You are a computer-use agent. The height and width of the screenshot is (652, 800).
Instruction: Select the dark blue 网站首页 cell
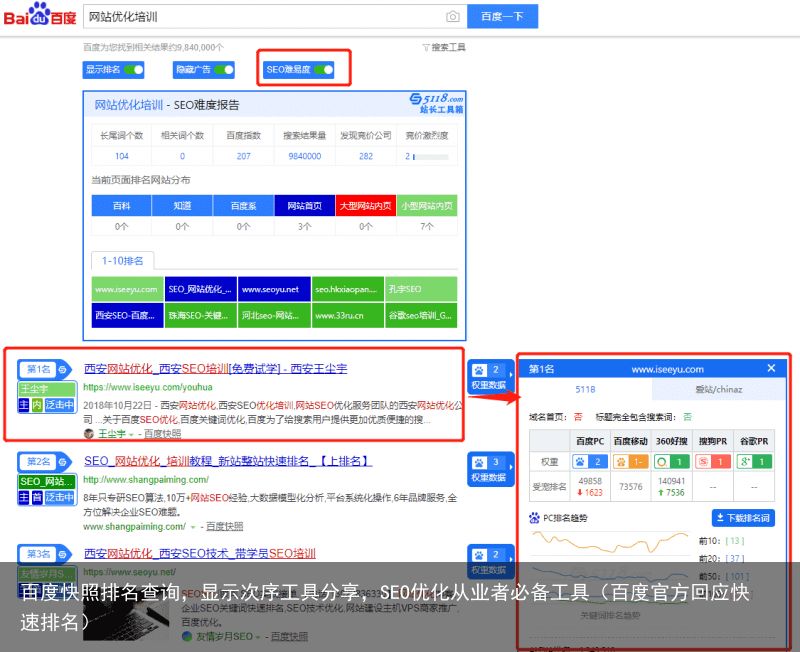pos(305,206)
